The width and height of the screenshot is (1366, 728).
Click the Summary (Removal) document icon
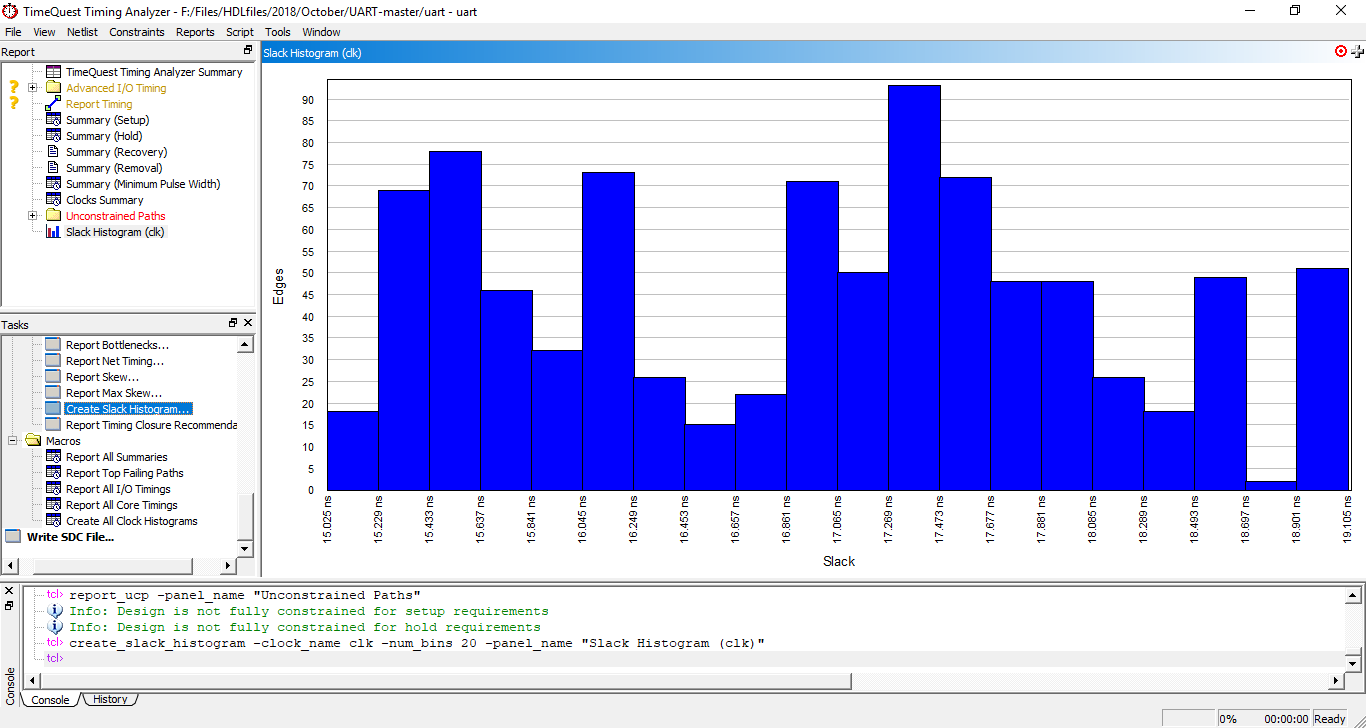point(54,168)
